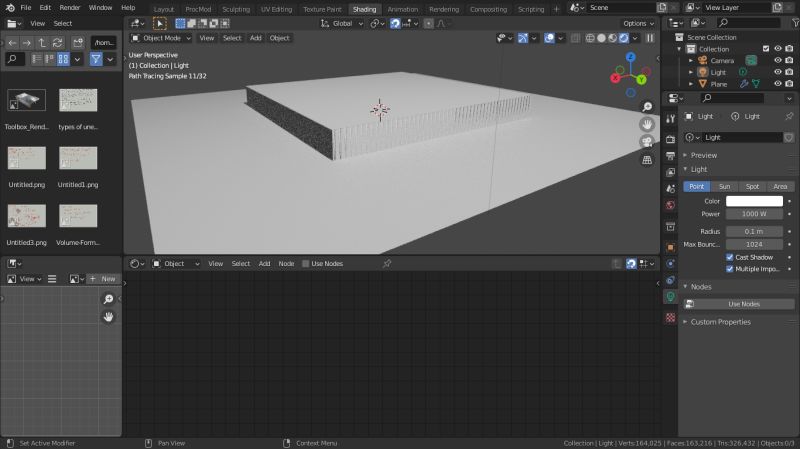This screenshot has height=449, width=800.
Task: Click zoom icon in 3D viewport
Action: (647, 107)
